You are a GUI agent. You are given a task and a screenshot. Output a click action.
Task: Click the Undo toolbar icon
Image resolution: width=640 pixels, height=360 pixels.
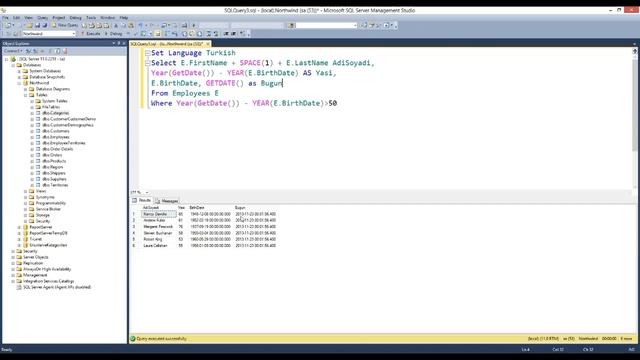pos(140,25)
